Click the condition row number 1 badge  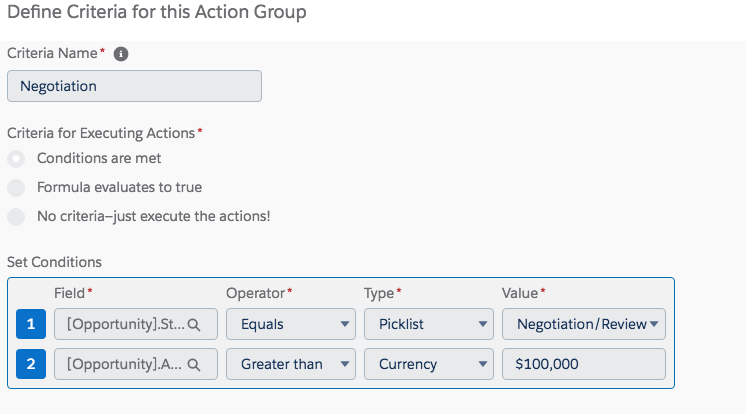[31, 324]
